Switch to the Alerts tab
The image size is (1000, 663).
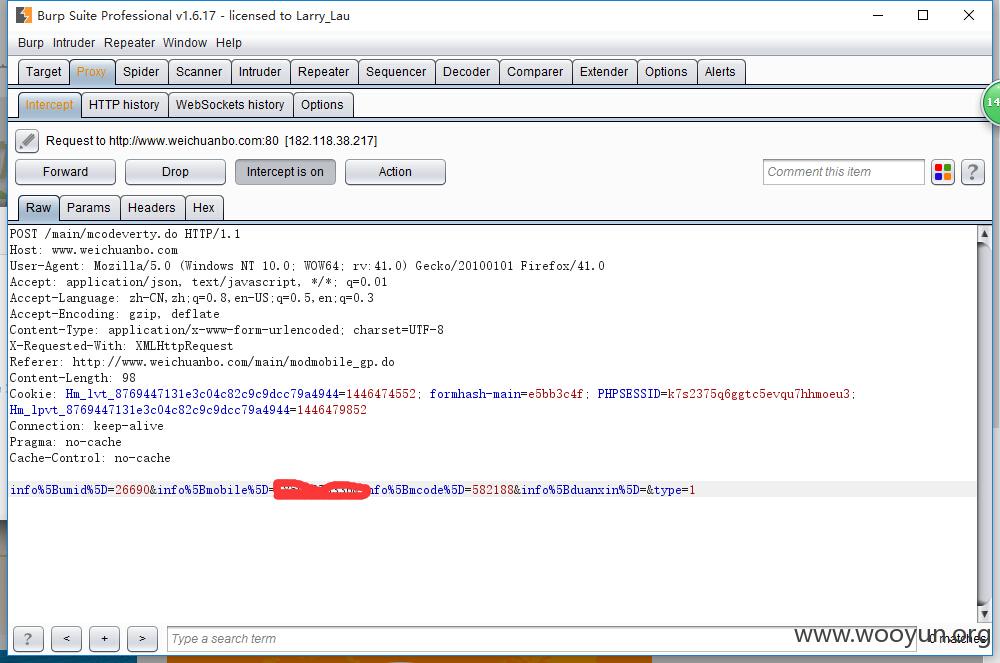720,72
